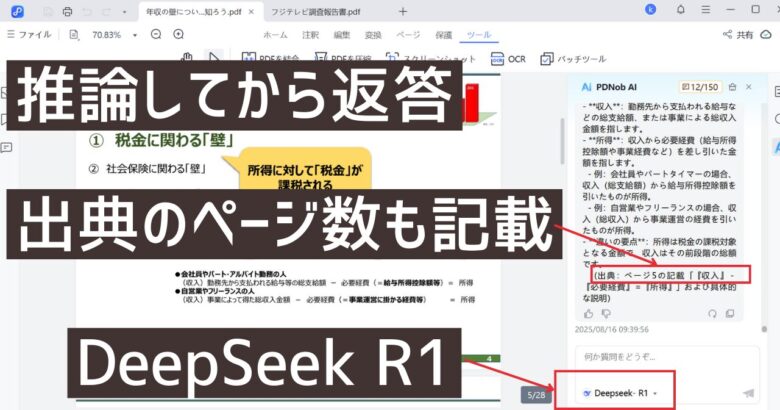Click the clear chat icon in PDNob AI header
The width and height of the screenshot is (780, 410).
click(732, 87)
